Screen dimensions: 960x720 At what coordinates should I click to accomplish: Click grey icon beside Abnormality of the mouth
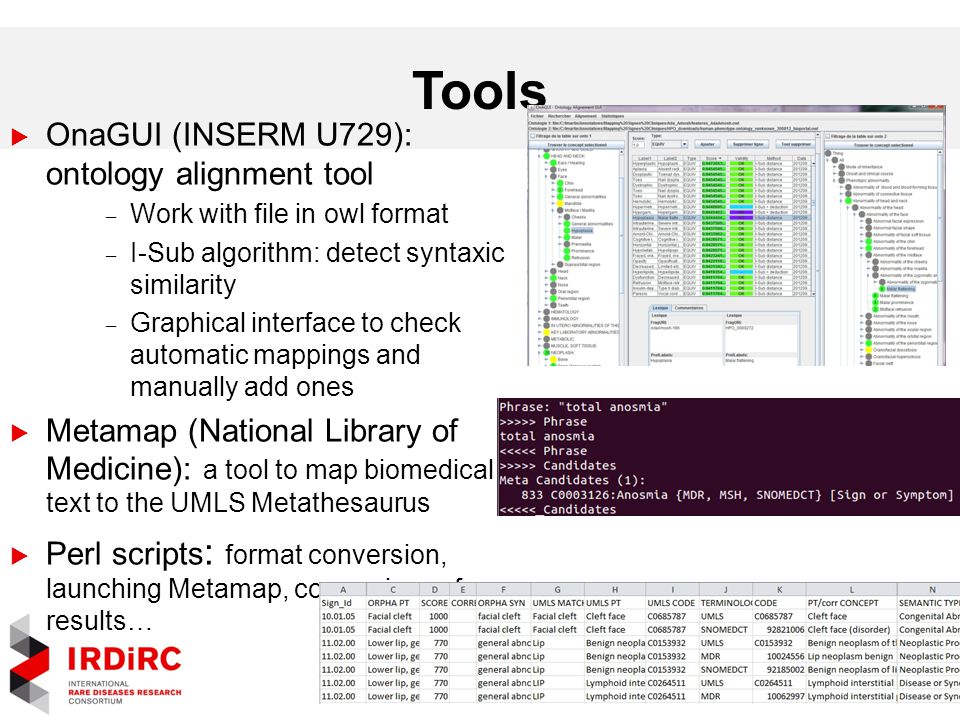pos(868,316)
